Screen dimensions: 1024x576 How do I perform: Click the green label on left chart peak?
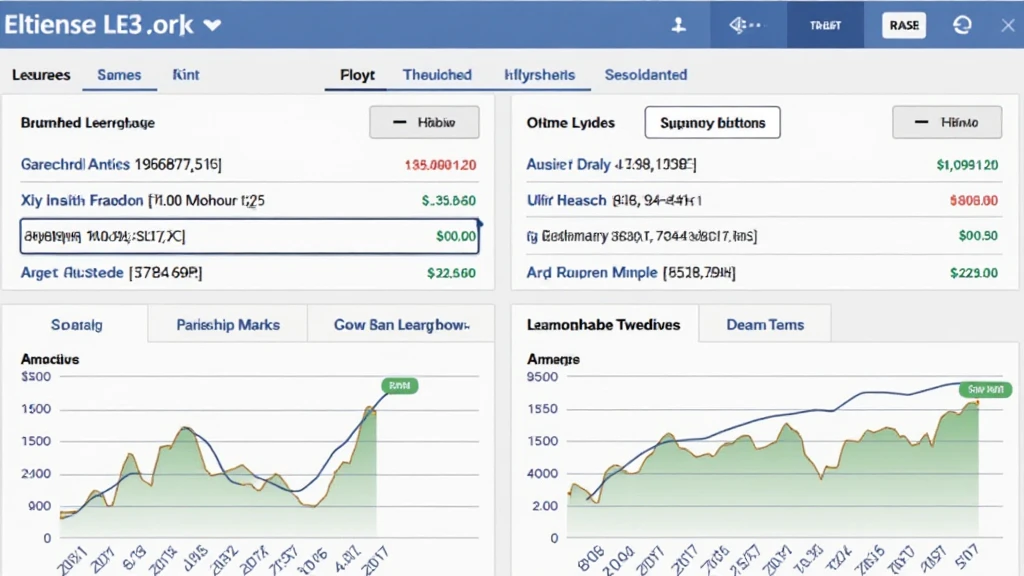(x=399, y=385)
